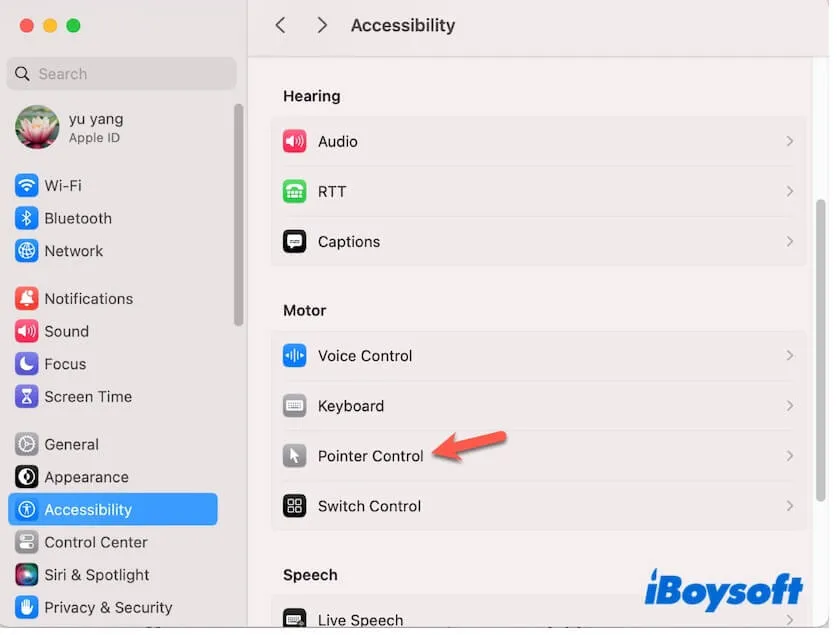Image resolution: width=837 pixels, height=635 pixels.
Task: Select General in the sidebar
Action: point(113,444)
